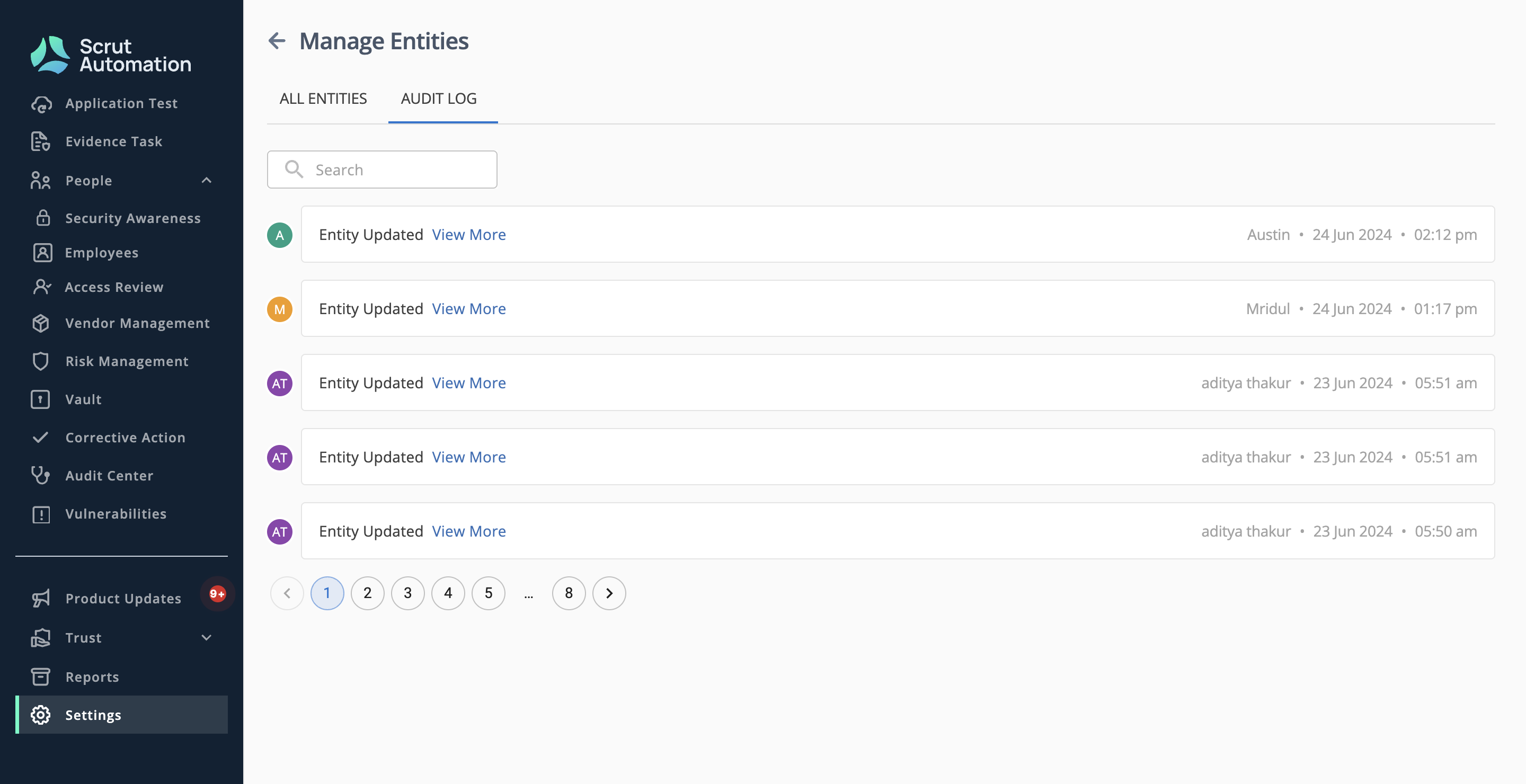Click the pagination ellipsis
Screen dimensions: 1526x784
coord(528,596)
